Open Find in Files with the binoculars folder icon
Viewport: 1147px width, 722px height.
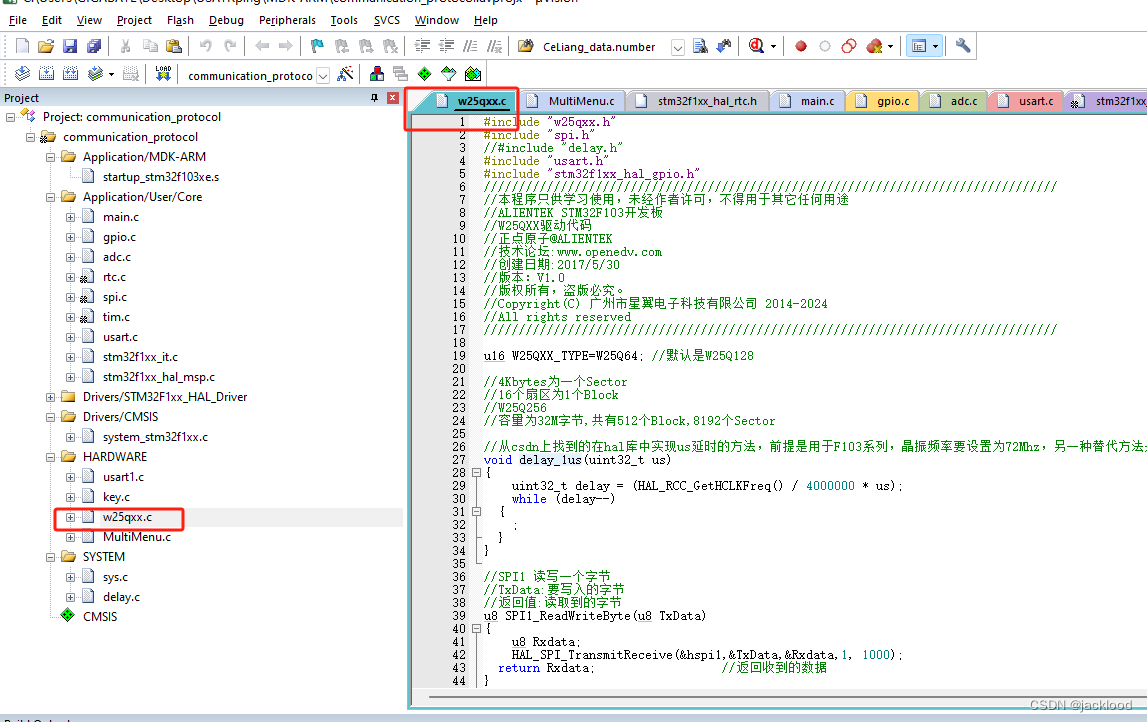coord(525,46)
